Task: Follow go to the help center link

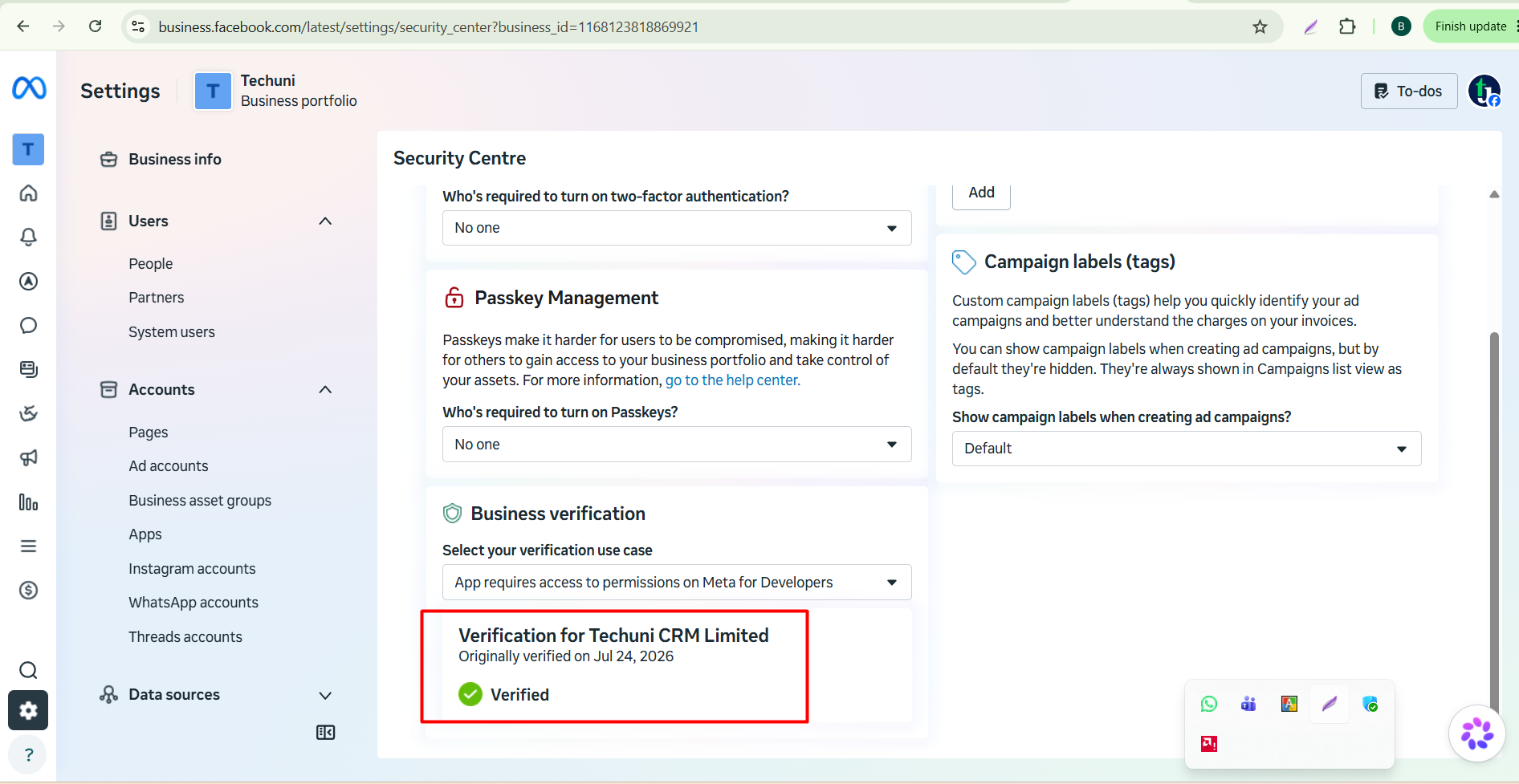Action: pos(732,380)
